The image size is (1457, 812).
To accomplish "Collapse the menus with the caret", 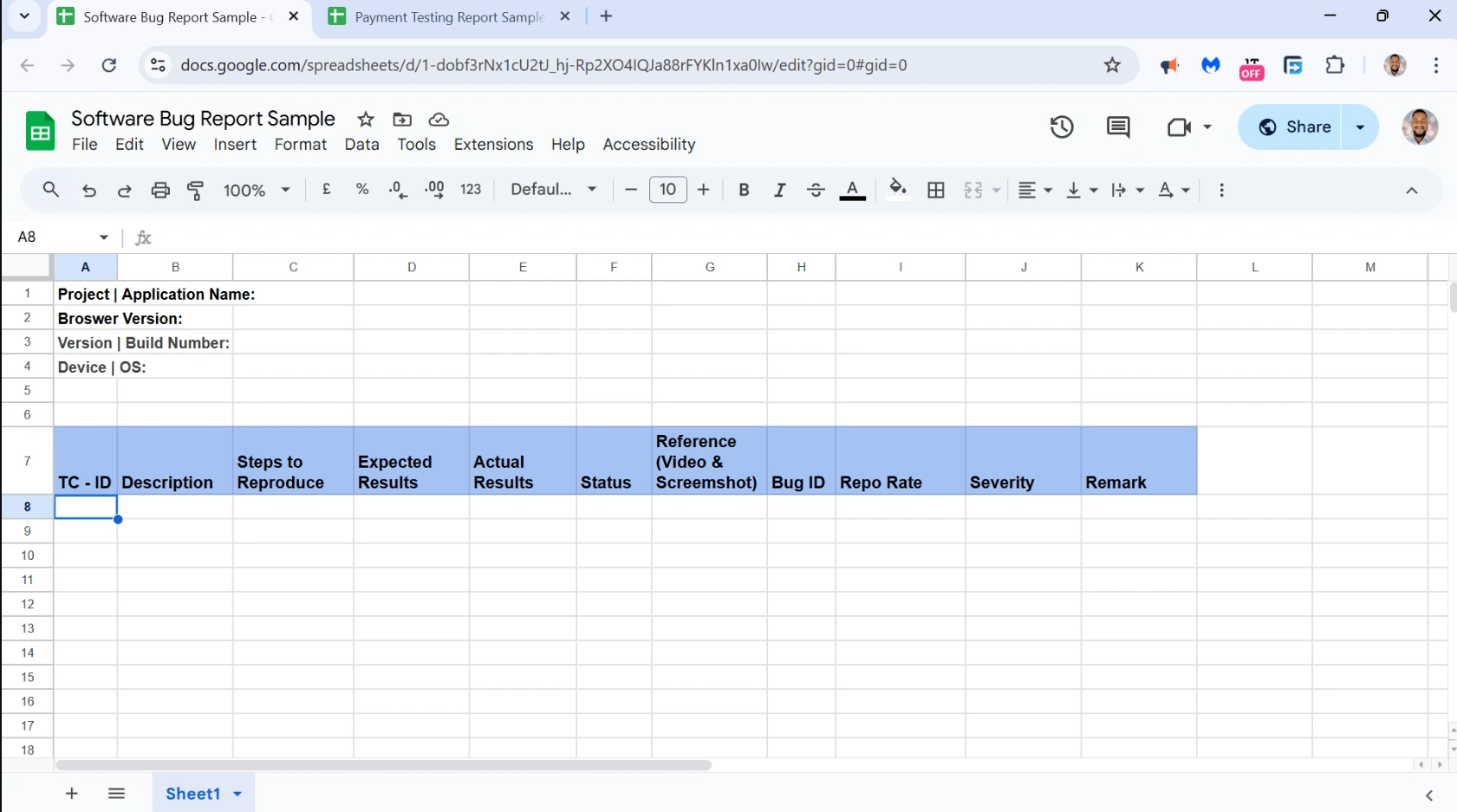I will click(x=1412, y=191).
